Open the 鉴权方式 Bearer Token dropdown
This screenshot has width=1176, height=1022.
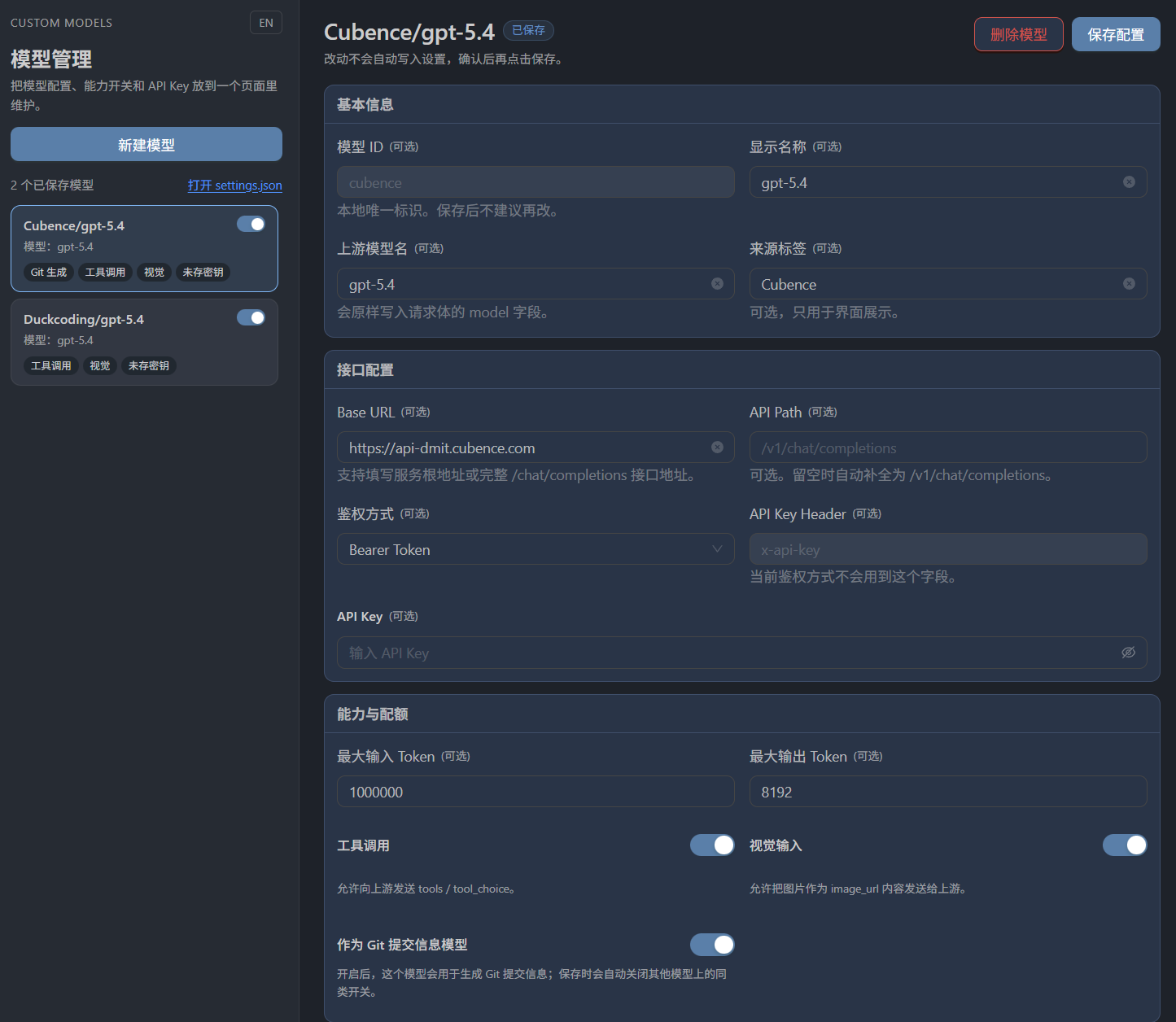[x=536, y=549]
